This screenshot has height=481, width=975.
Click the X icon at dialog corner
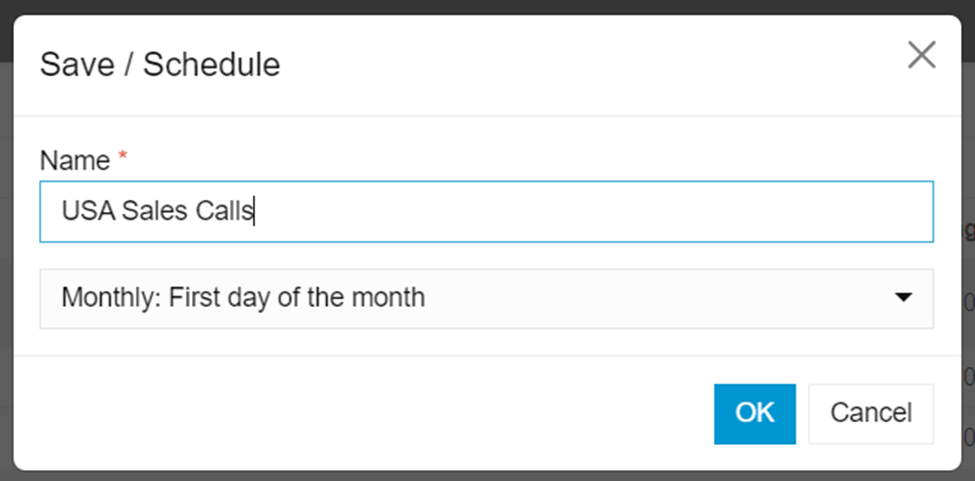921,56
